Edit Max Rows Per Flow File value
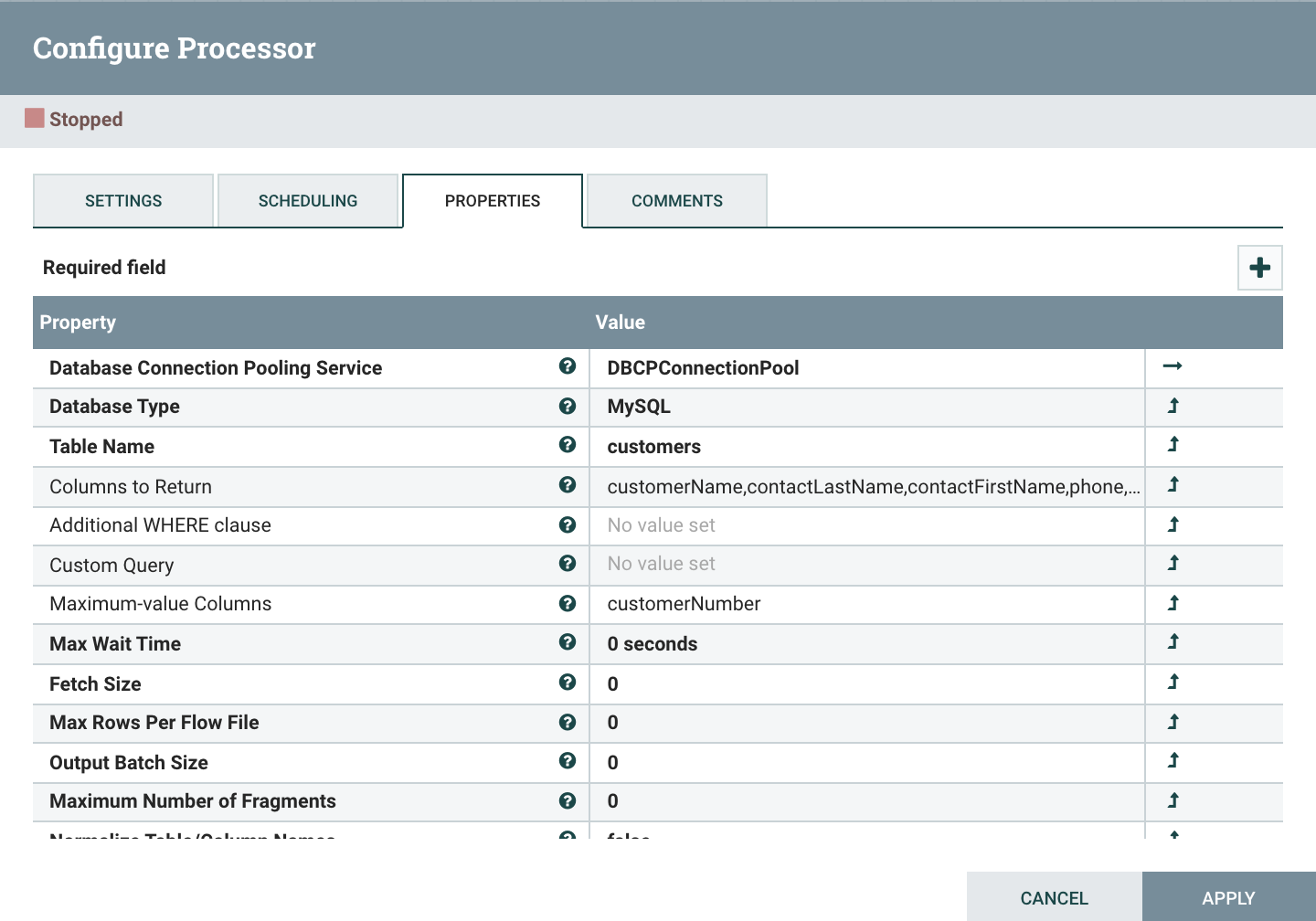The height and width of the screenshot is (921, 1316). (x=867, y=723)
